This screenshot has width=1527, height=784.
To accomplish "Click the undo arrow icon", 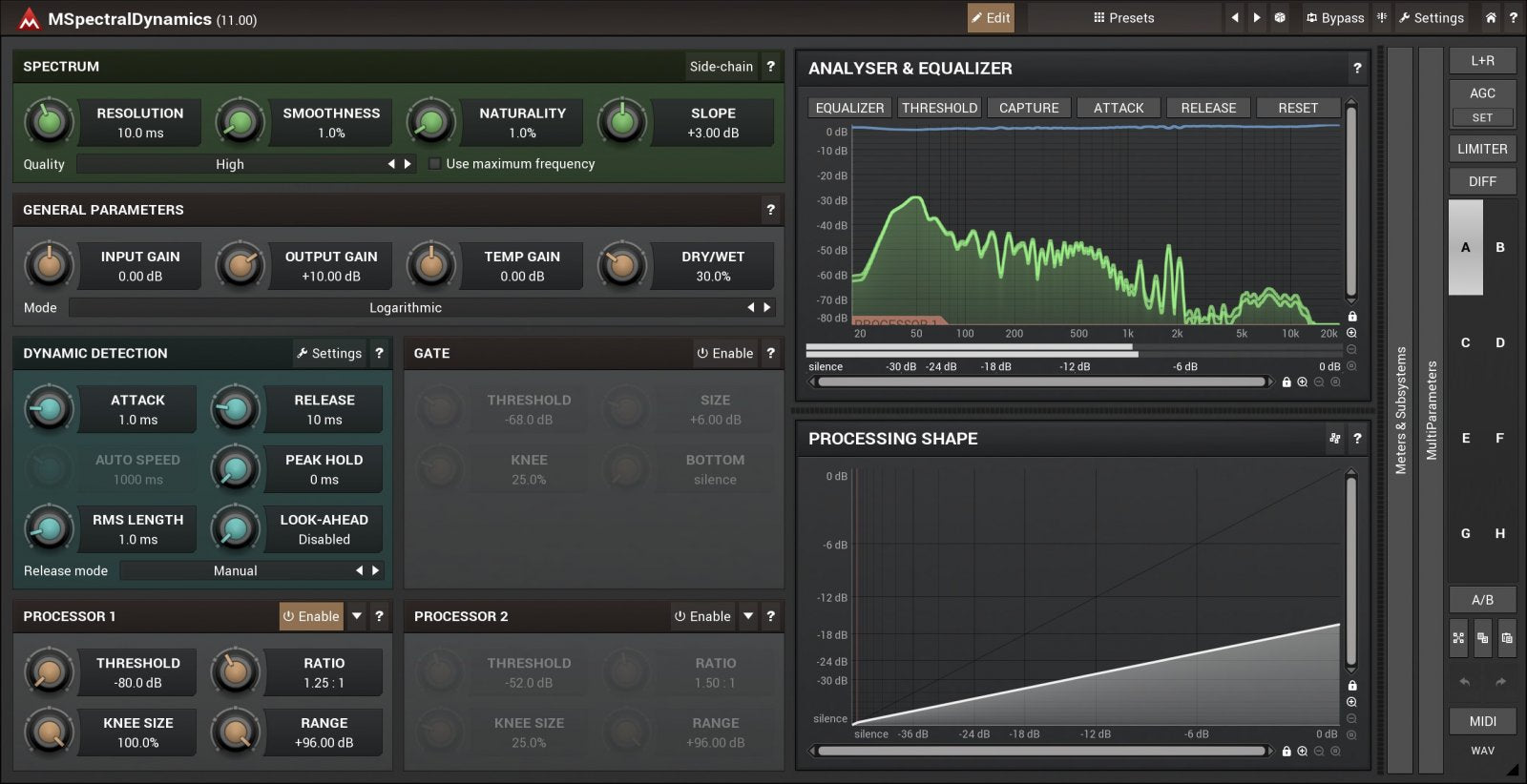I will click(x=1465, y=682).
